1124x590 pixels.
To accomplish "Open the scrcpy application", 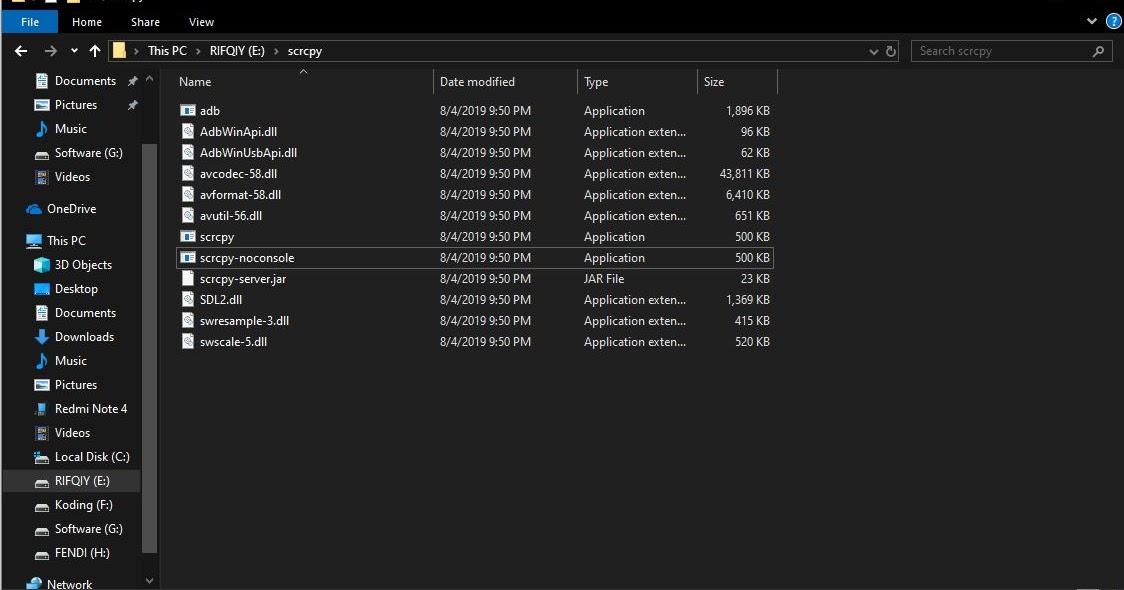I will (215, 236).
